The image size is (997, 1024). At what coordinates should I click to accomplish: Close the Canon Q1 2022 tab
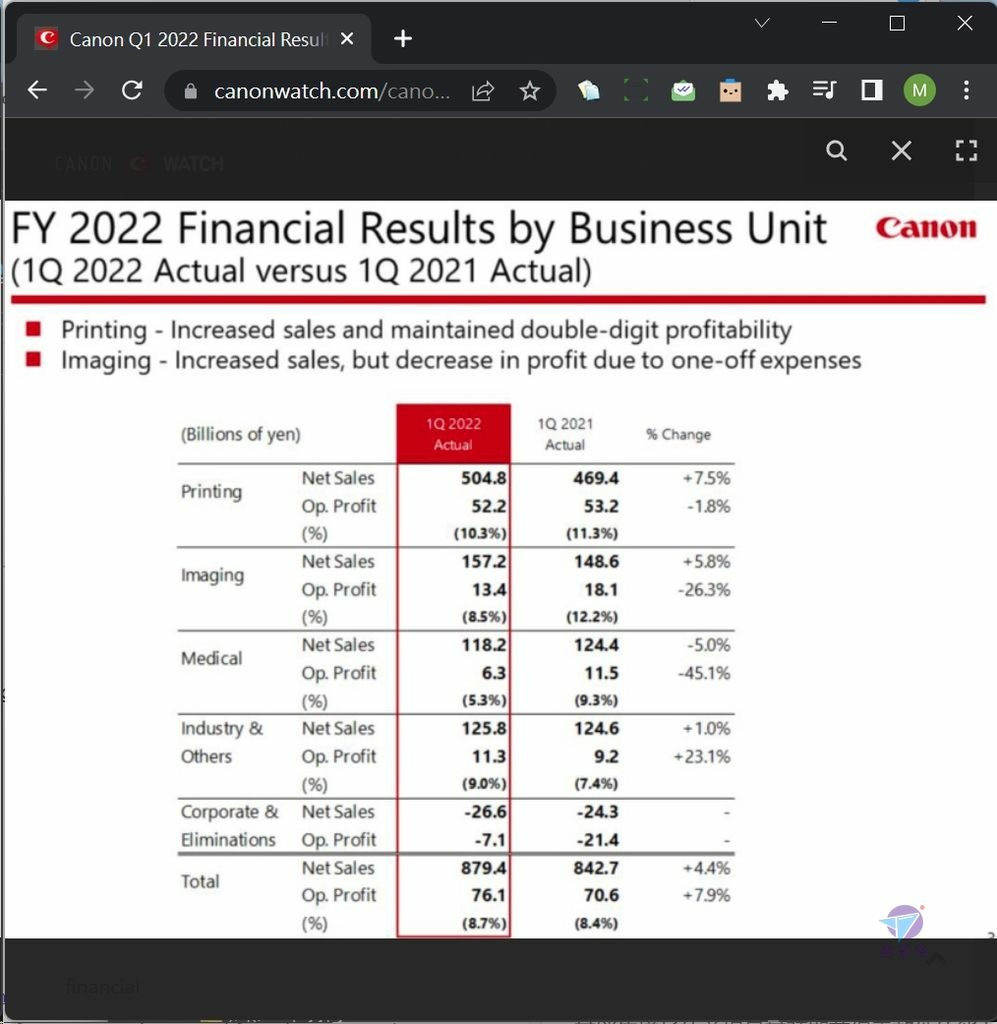click(347, 39)
